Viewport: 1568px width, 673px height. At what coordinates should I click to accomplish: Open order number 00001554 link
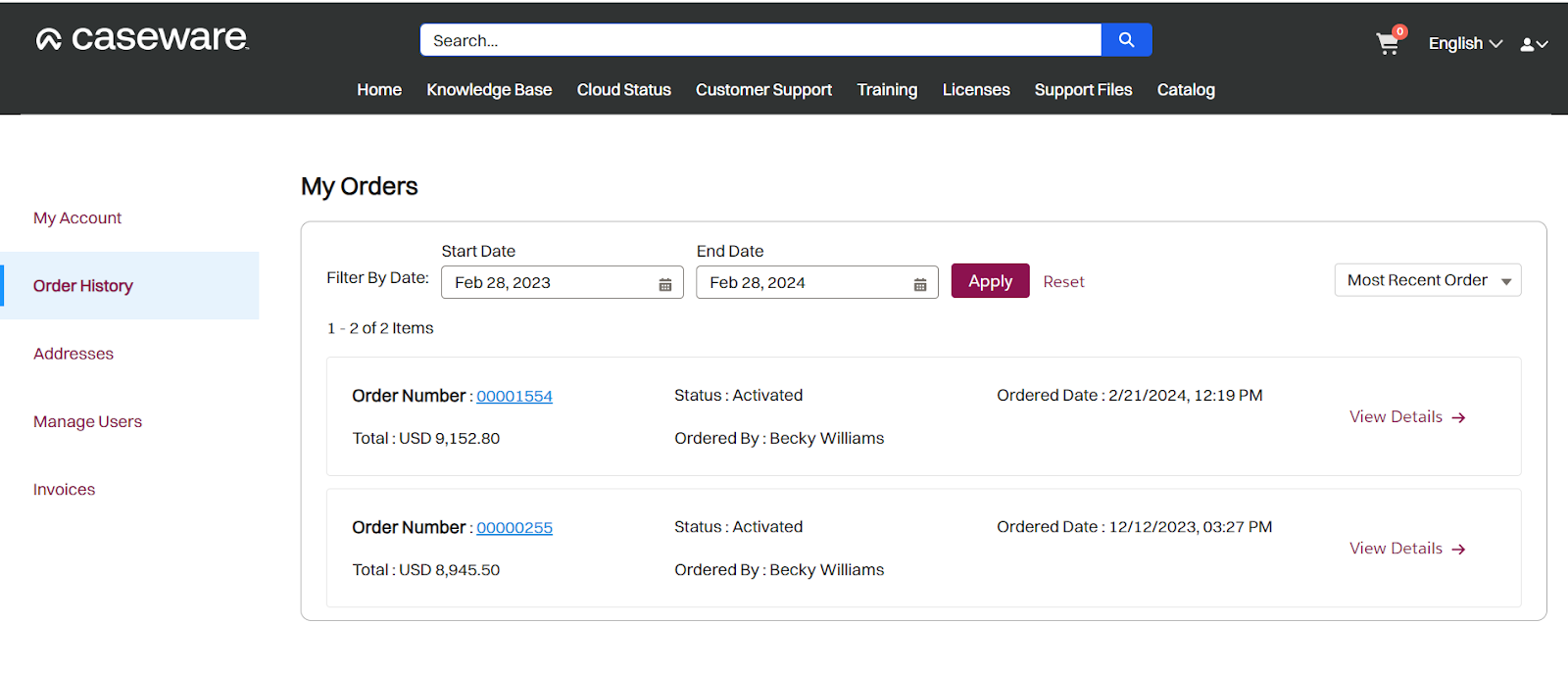[514, 397]
